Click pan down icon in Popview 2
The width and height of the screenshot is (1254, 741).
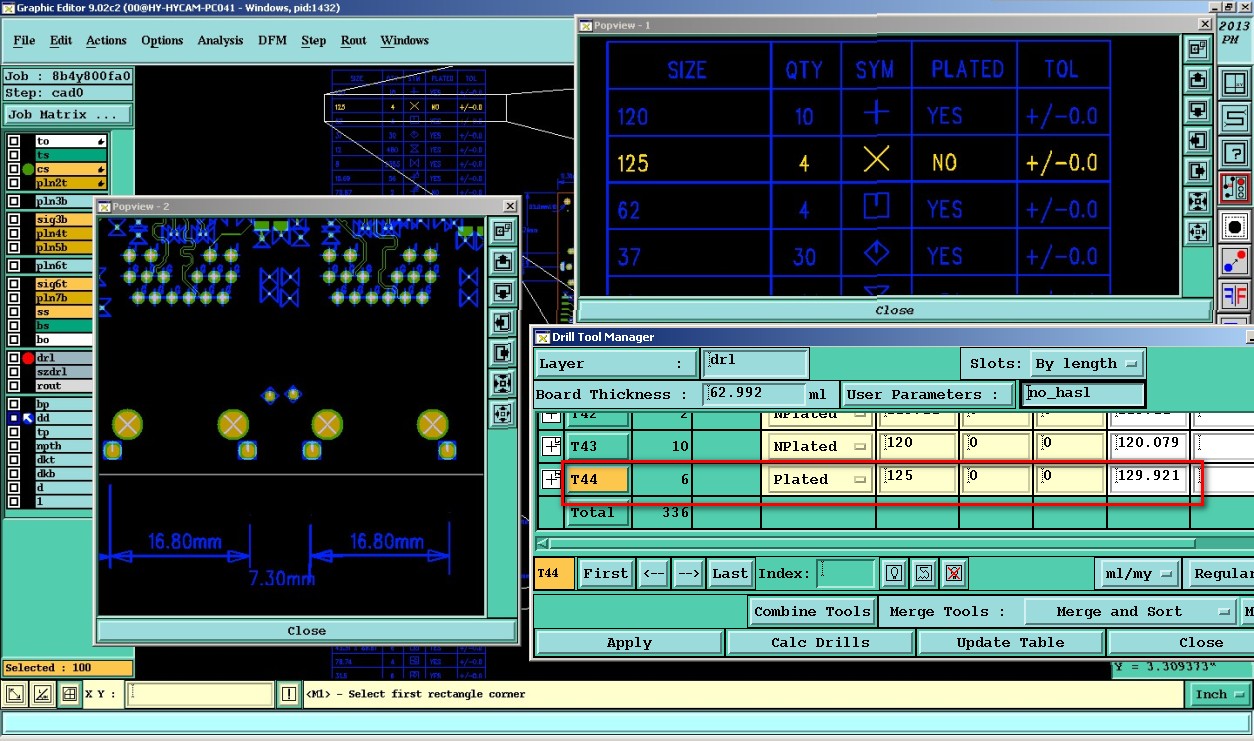coord(502,292)
